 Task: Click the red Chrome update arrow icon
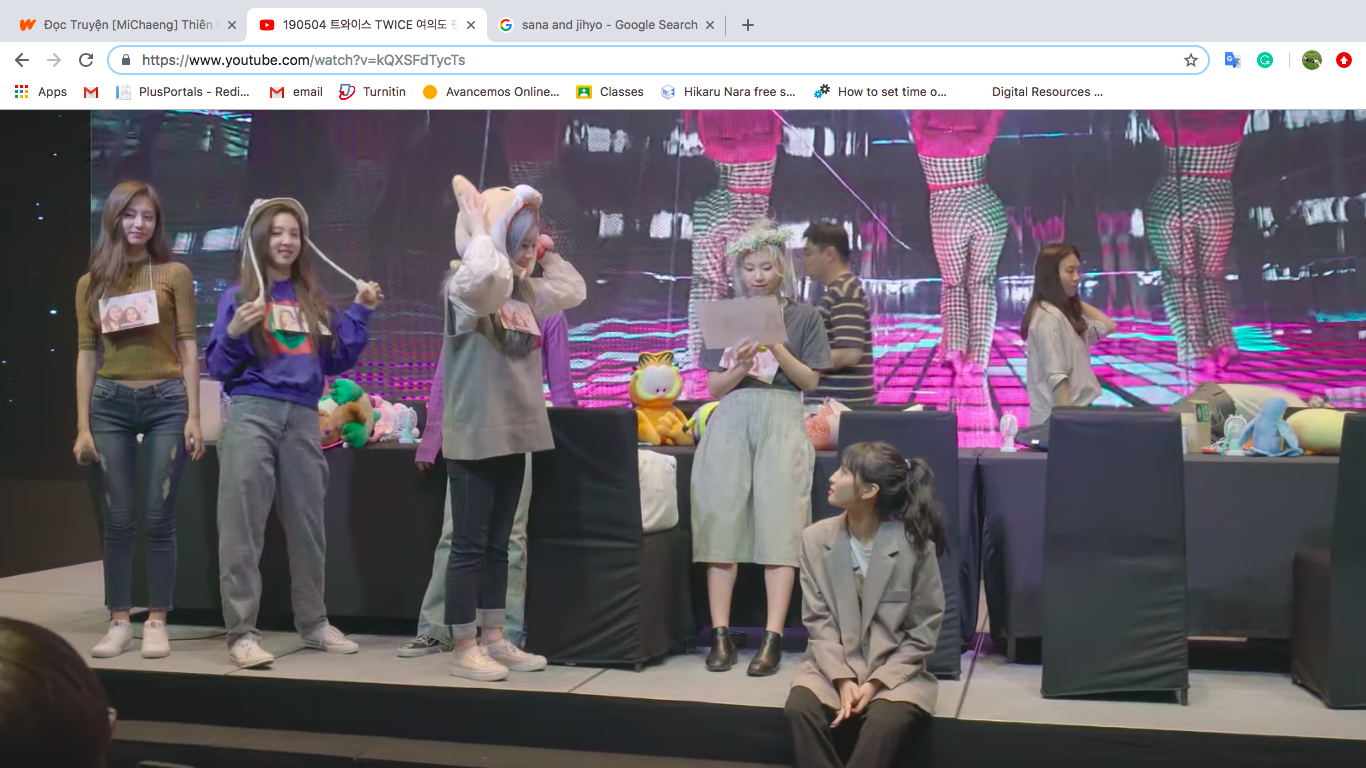1344,60
